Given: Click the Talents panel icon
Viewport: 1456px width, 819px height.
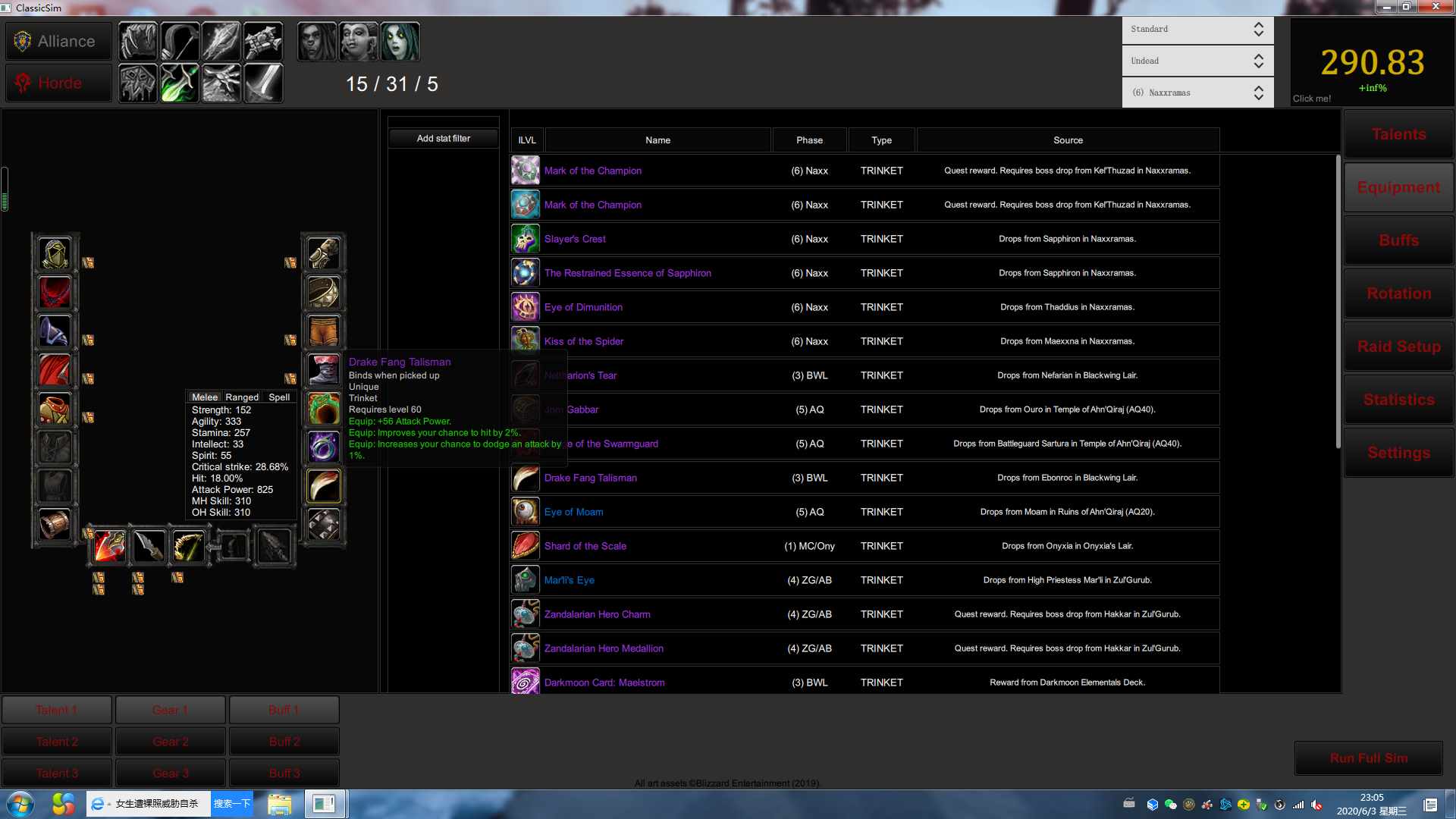Looking at the screenshot, I should tap(1397, 134).
